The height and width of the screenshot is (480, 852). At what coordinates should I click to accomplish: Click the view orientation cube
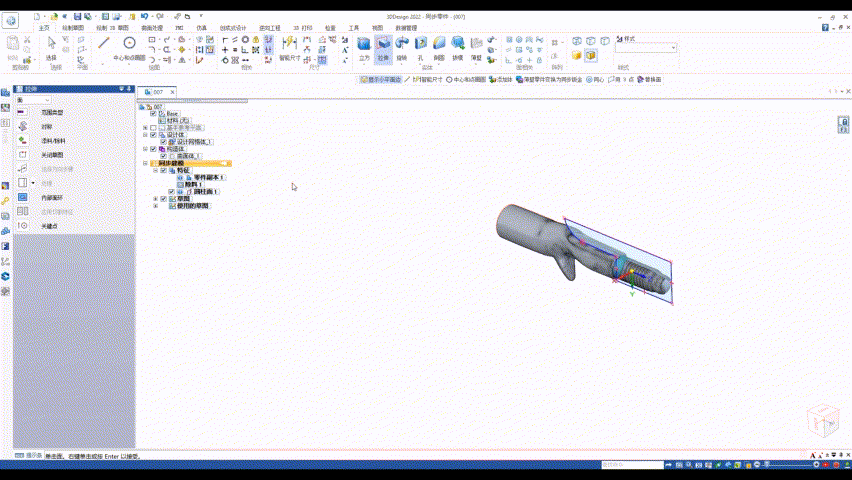823,420
